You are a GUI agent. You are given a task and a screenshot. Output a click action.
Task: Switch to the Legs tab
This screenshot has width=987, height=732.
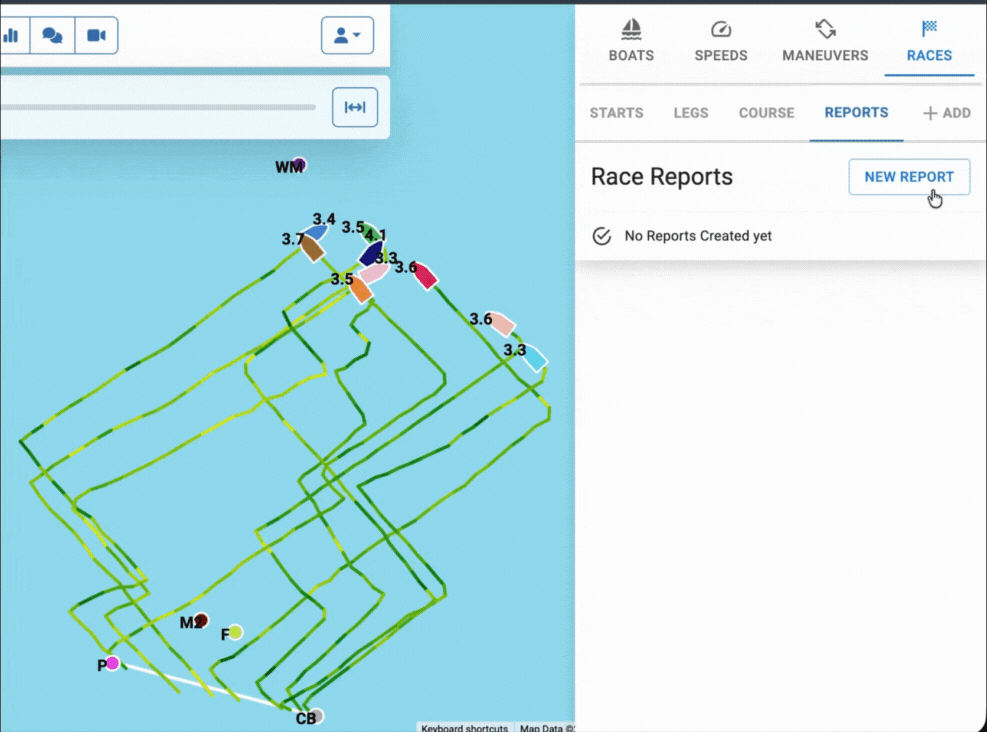tap(690, 113)
